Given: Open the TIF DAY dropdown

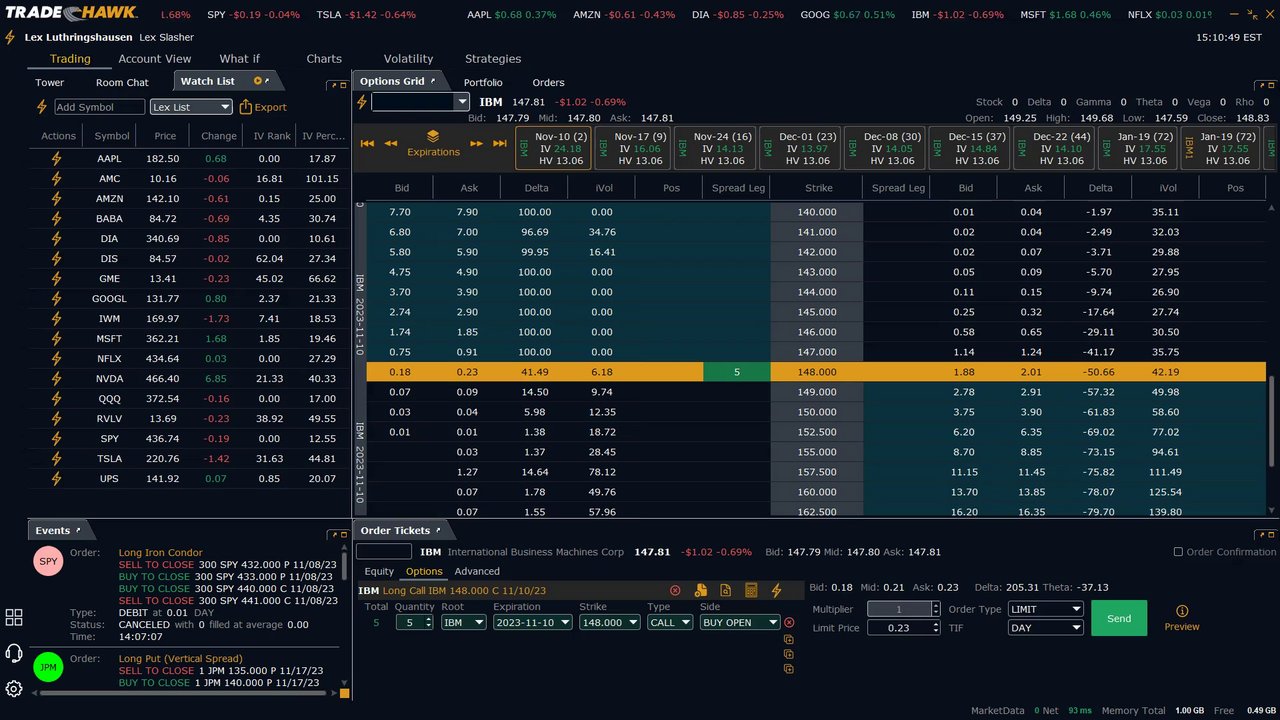Looking at the screenshot, I should [x=1045, y=628].
